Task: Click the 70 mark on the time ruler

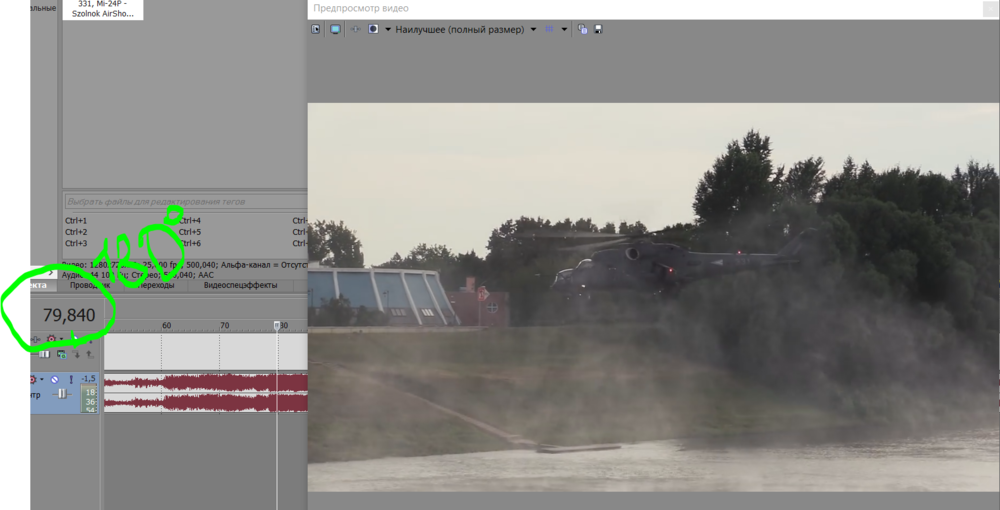Action: pos(224,326)
